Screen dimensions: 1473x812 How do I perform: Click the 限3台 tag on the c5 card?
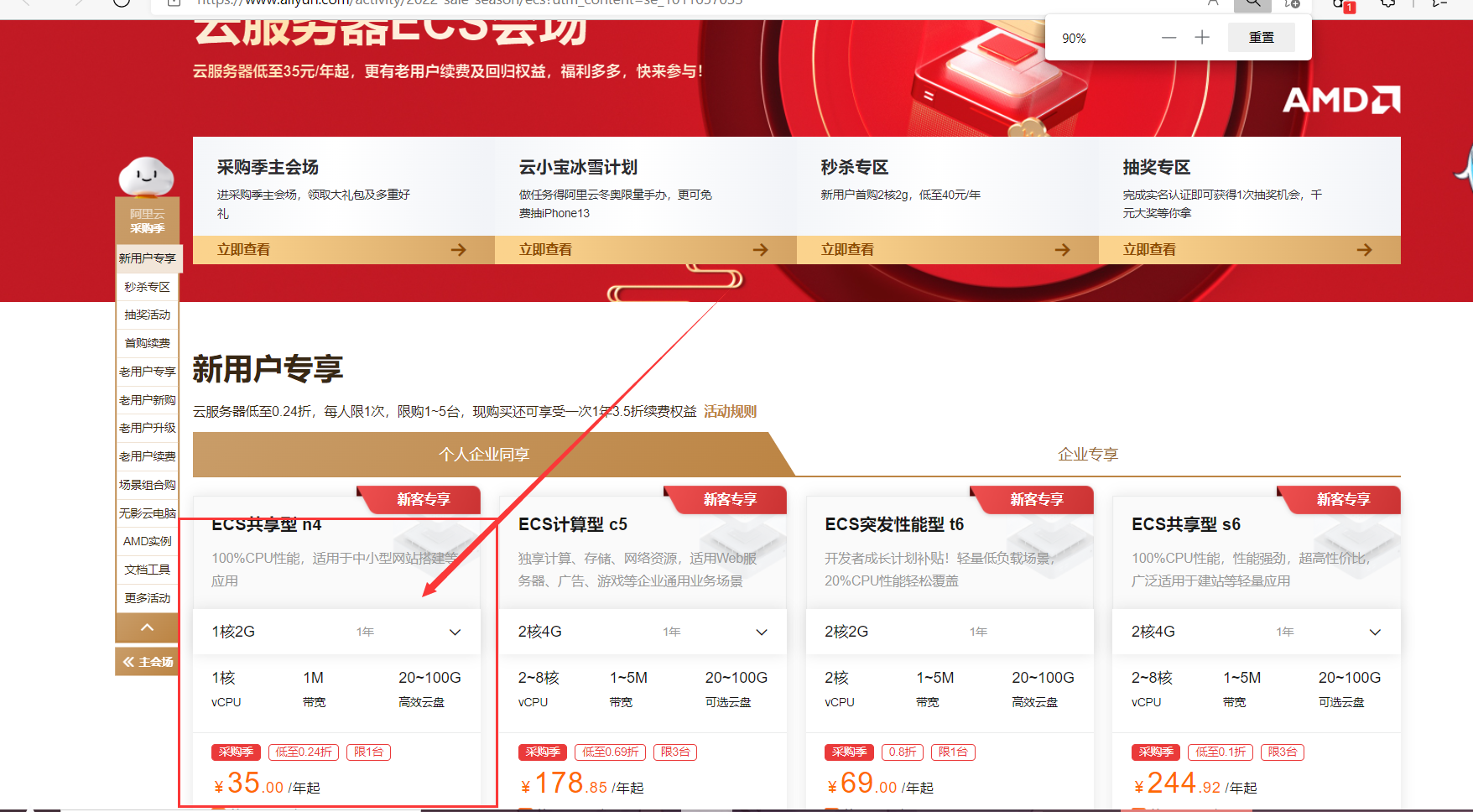tap(675, 752)
